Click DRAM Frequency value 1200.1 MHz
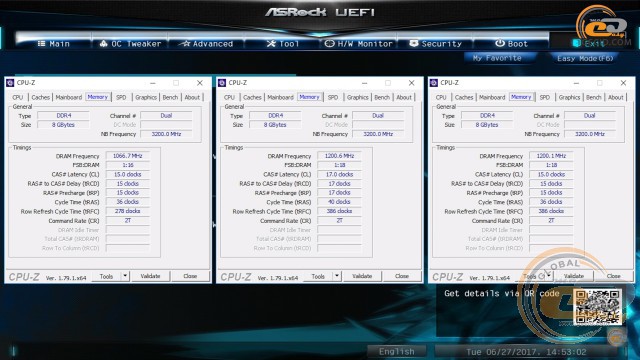The height and width of the screenshot is (360, 640). click(551, 156)
